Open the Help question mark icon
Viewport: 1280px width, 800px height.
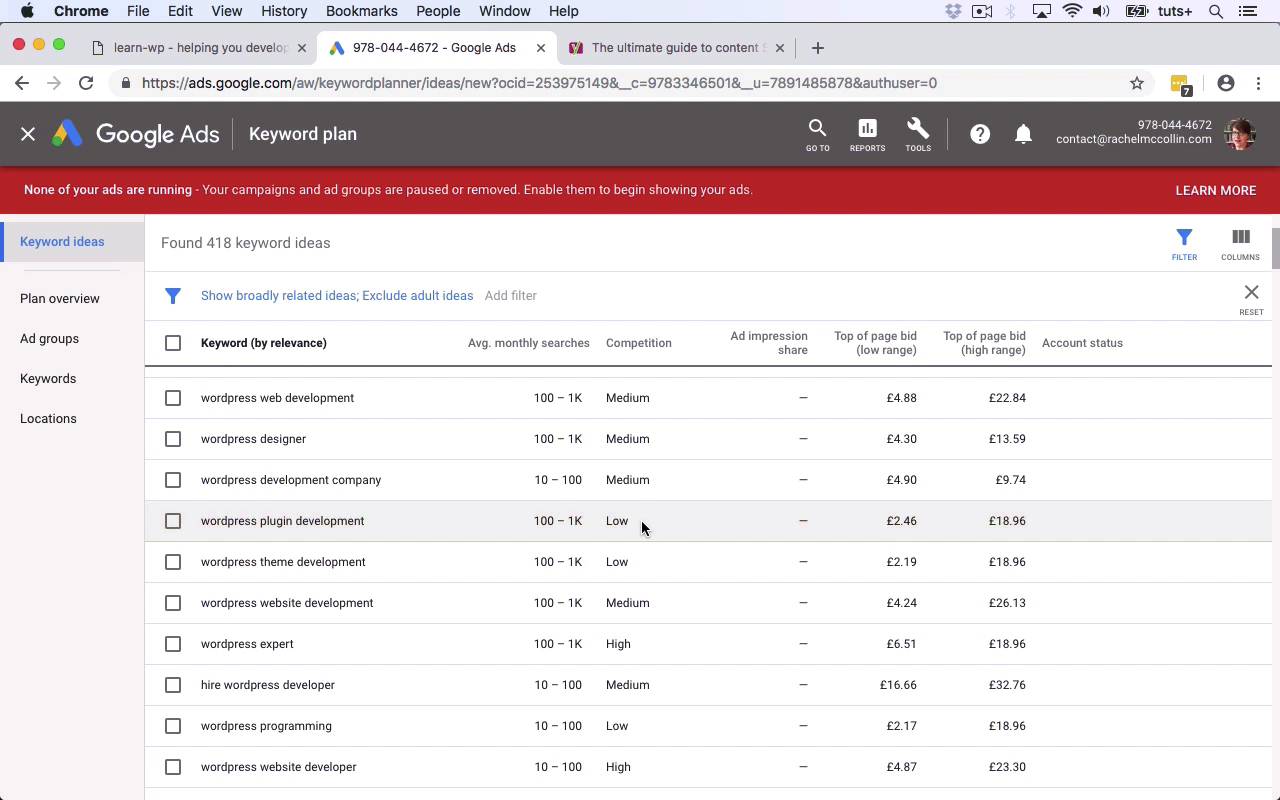tap(980, 134)
